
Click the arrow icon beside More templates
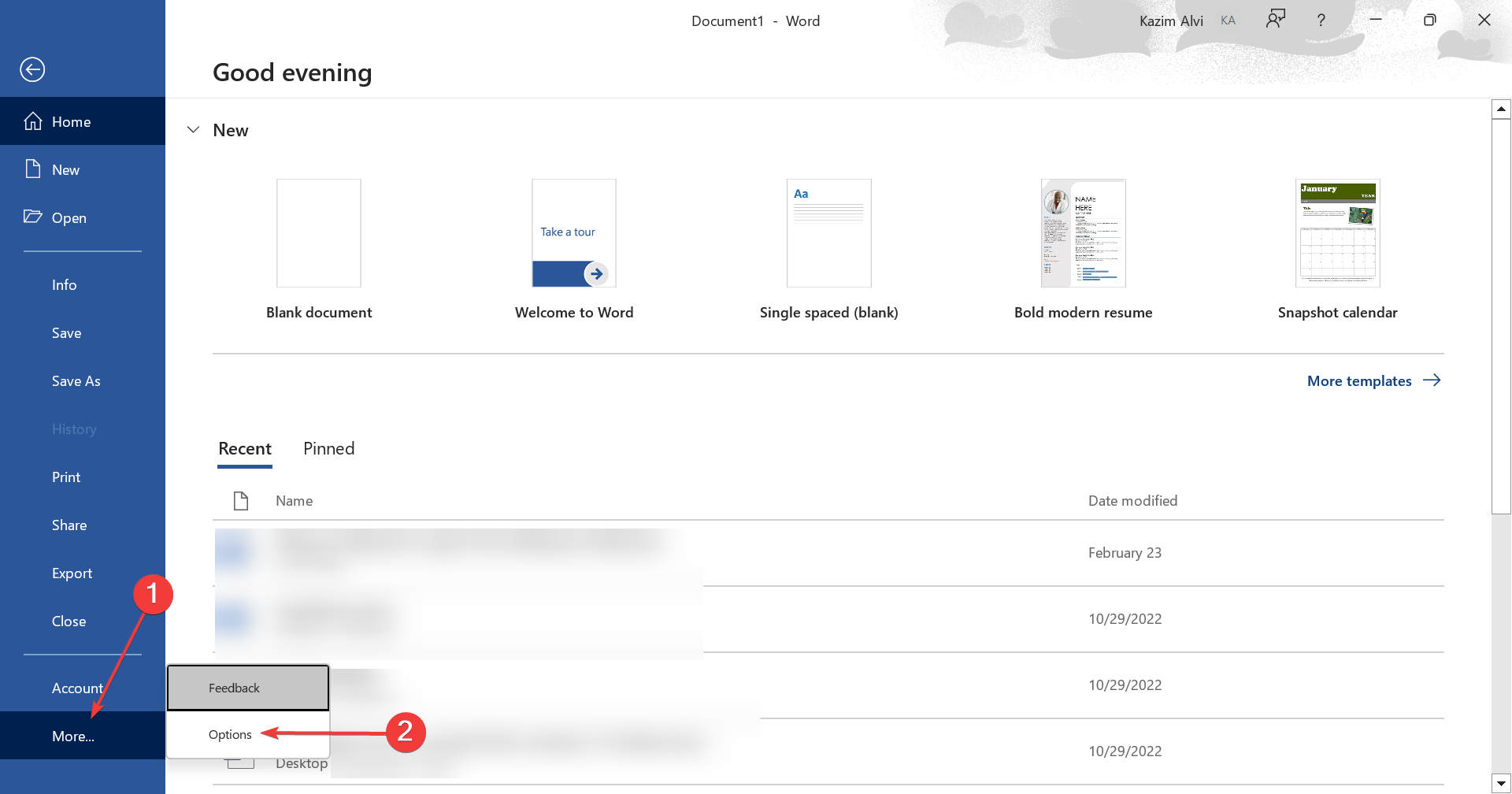(1432, 380)
